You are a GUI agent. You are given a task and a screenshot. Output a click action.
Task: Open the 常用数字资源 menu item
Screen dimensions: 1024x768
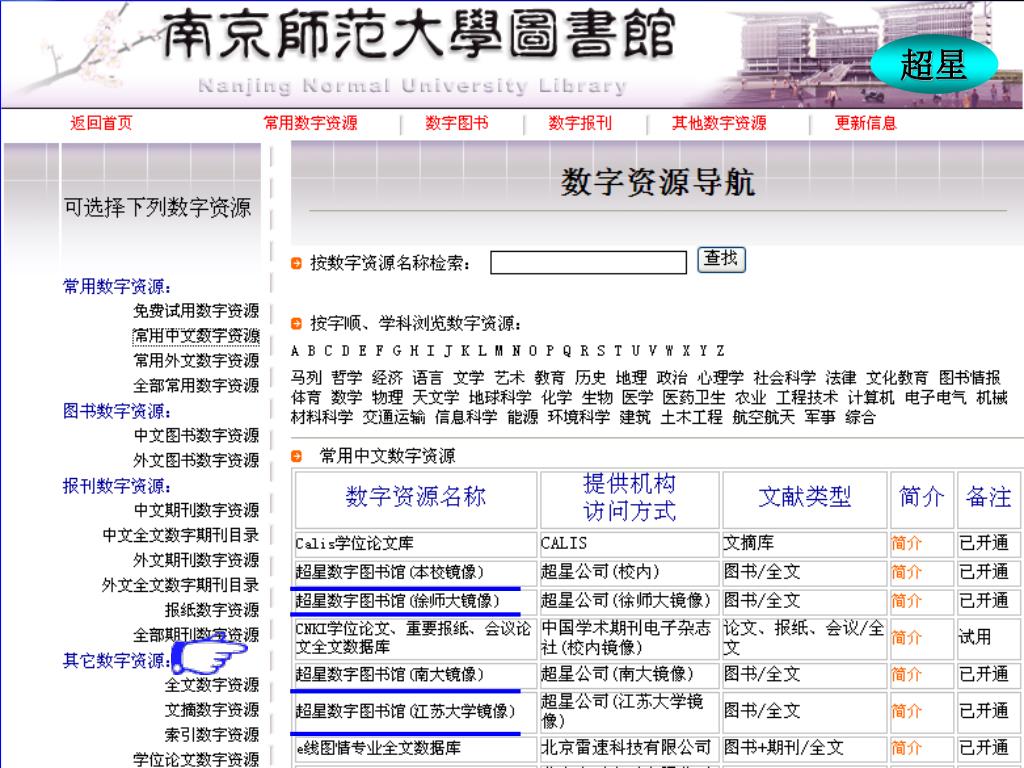click(310, 123)
